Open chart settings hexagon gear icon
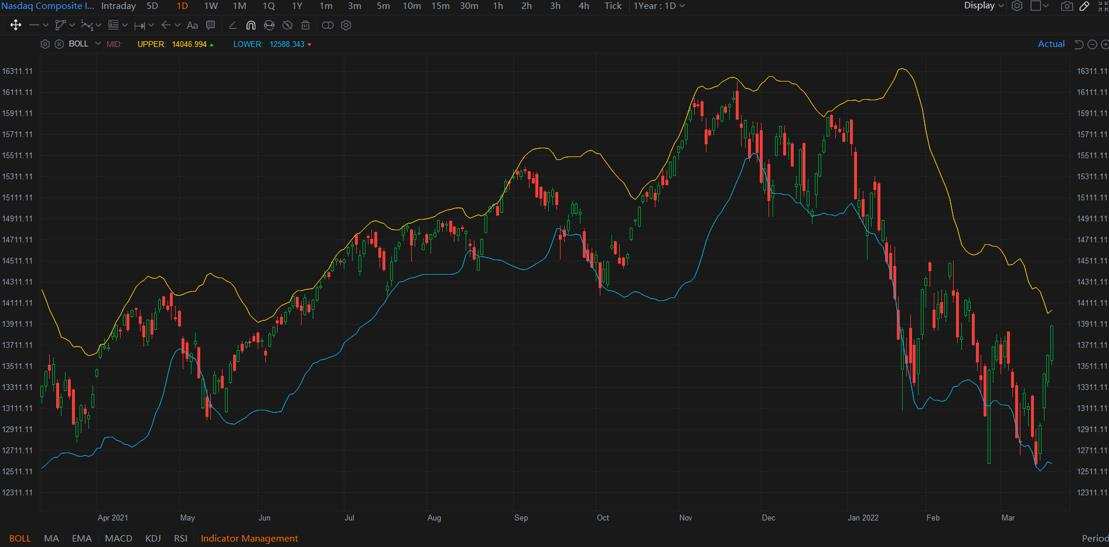The image size is (1109, 547). click(x=1017, y=6)
